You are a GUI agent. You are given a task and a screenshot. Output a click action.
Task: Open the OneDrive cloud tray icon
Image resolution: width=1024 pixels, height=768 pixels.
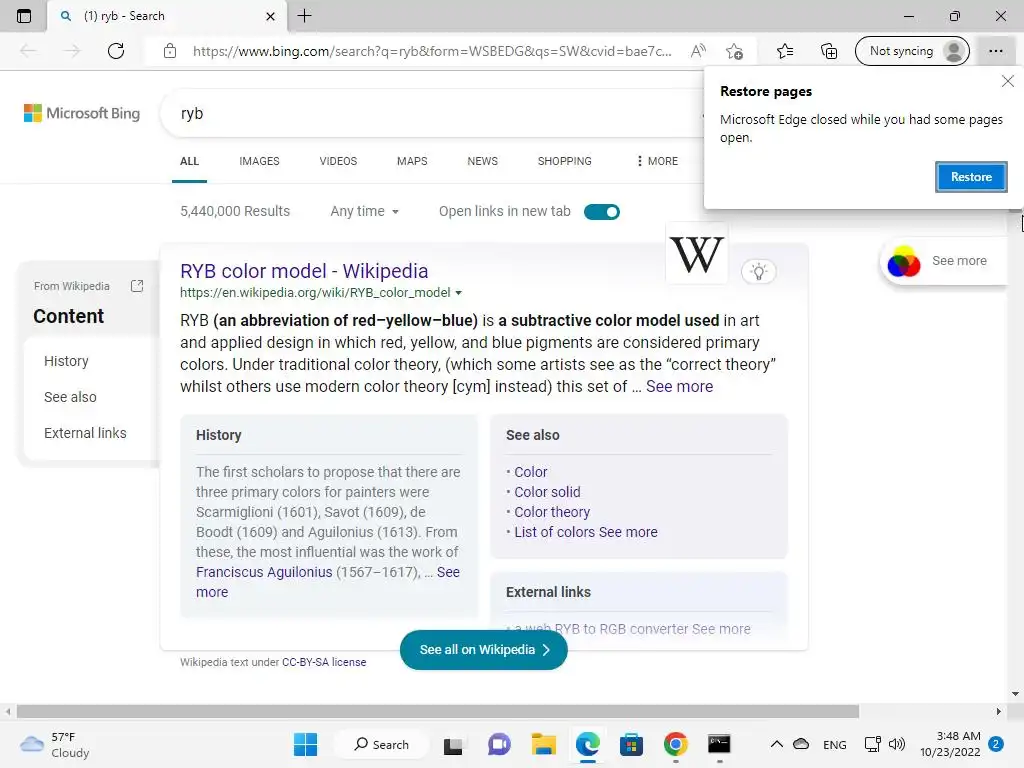[801, 744]
